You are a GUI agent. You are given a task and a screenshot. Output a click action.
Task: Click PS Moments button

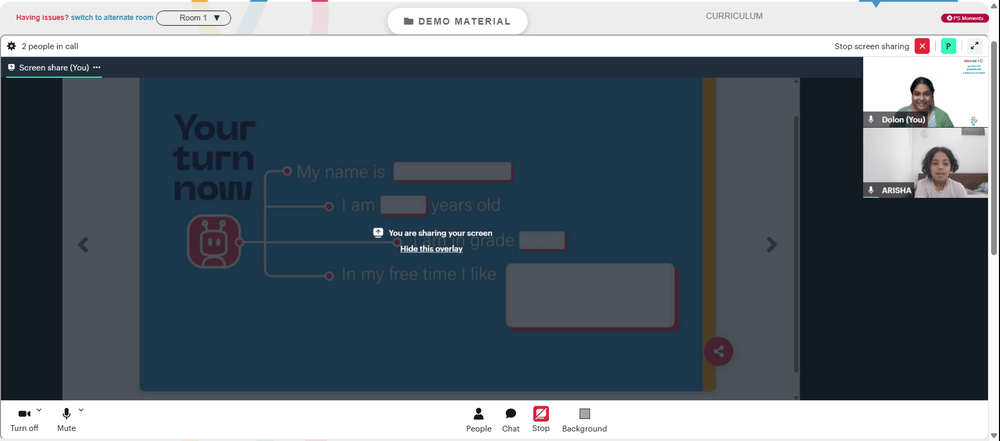tap(965, 18)
